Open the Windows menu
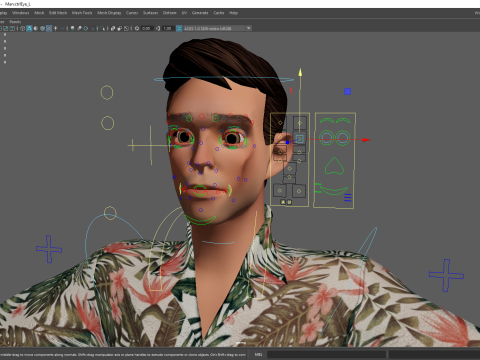 point(20,13)
